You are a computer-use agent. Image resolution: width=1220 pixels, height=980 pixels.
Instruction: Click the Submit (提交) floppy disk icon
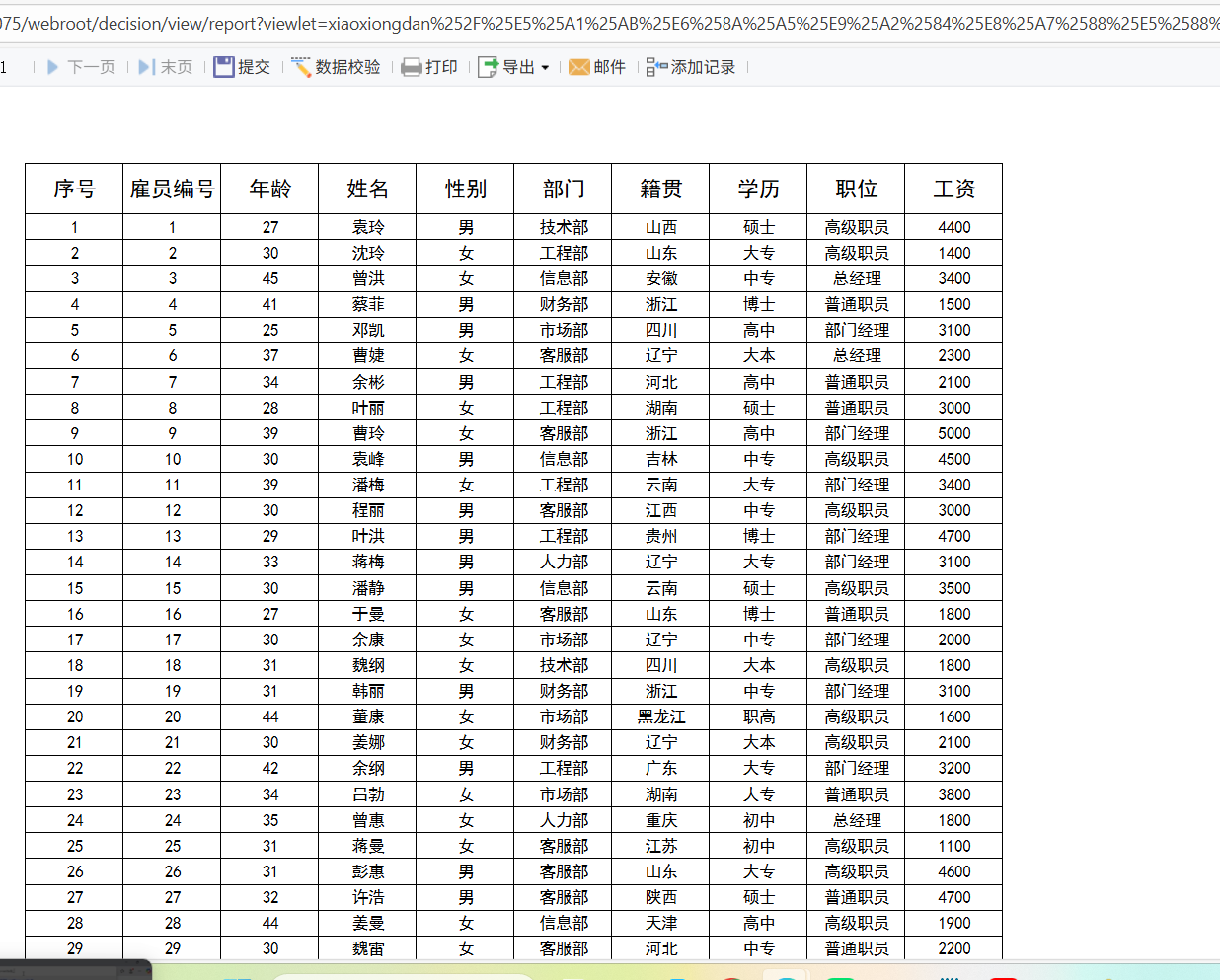224,67
